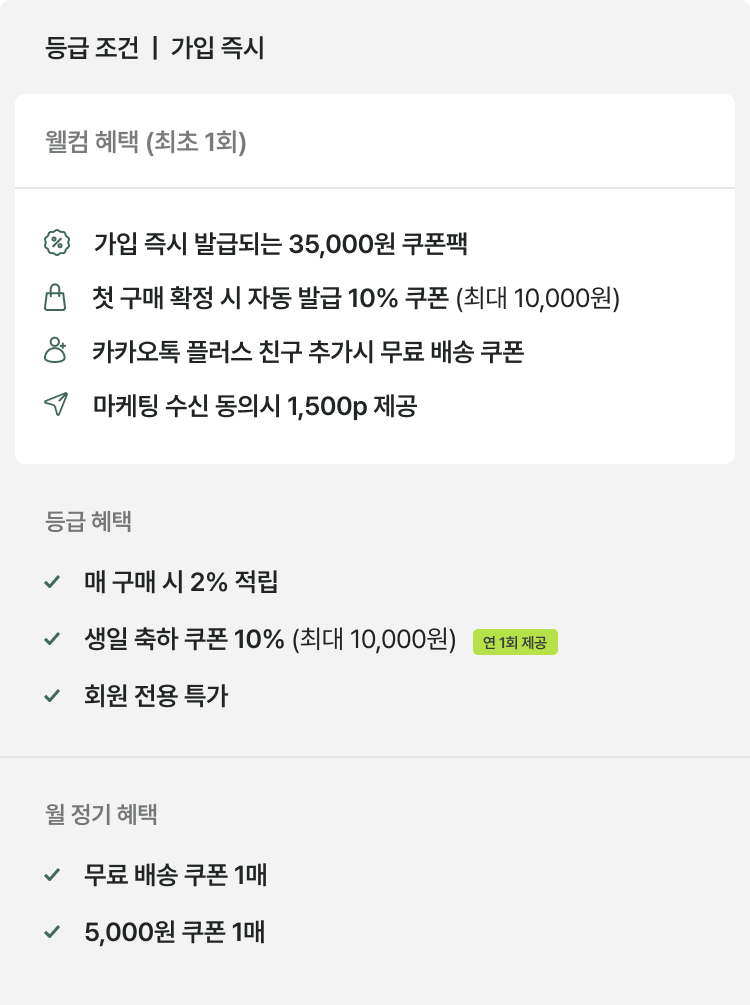Viewport: 750px width, 1005px height.
Task: Select the 35,000원 쿠폰팩 benefit text
Action: [281, 243]
